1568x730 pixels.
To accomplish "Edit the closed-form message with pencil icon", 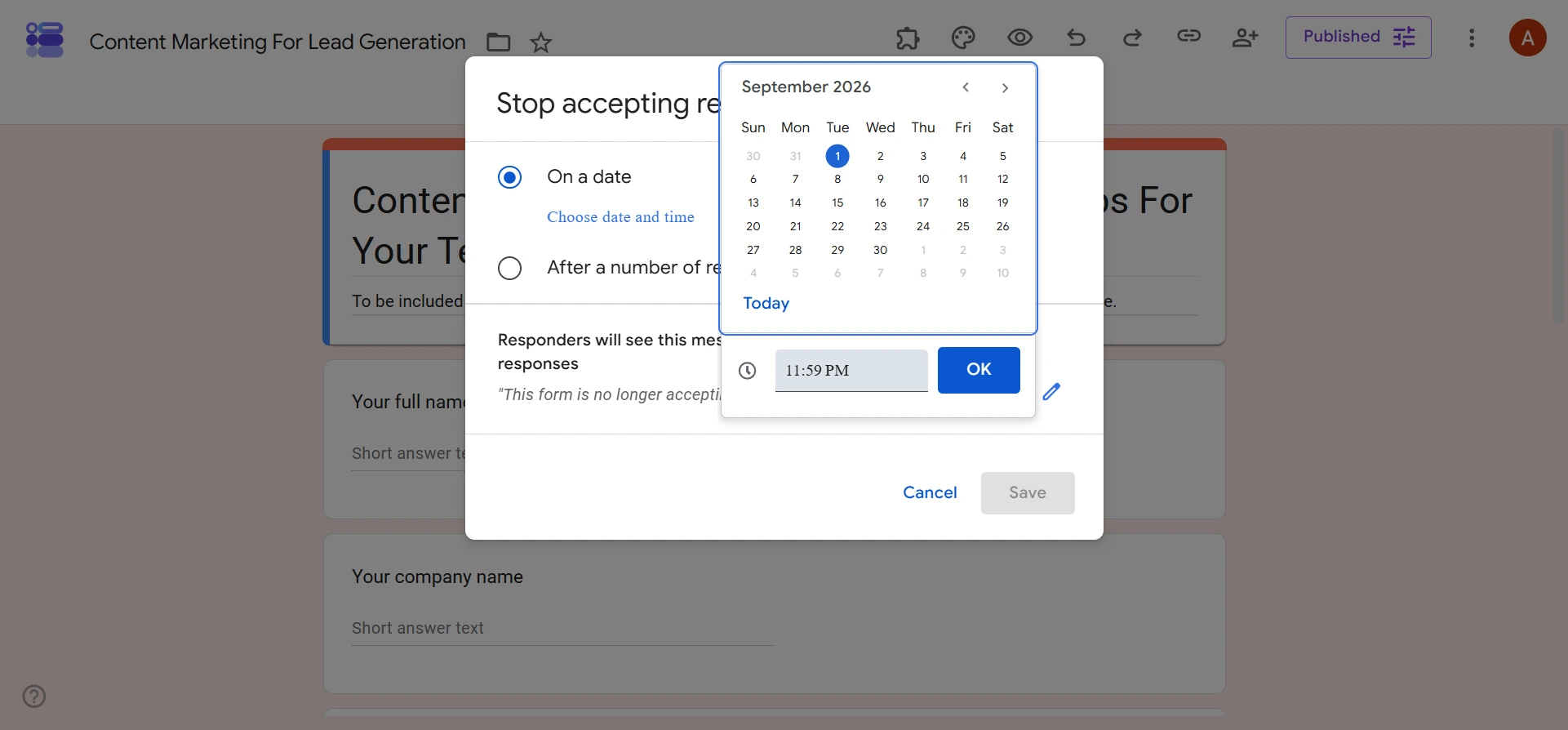I will click(1051, 392).
